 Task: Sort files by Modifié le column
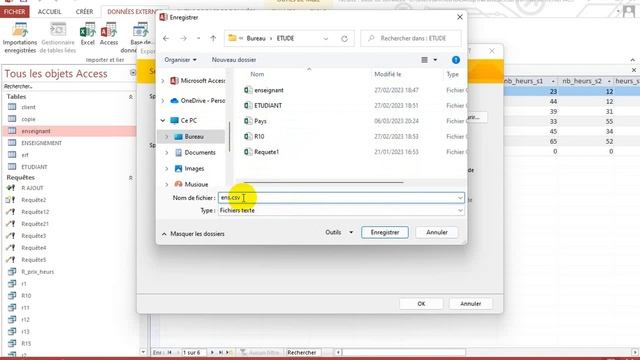[388, 74]
